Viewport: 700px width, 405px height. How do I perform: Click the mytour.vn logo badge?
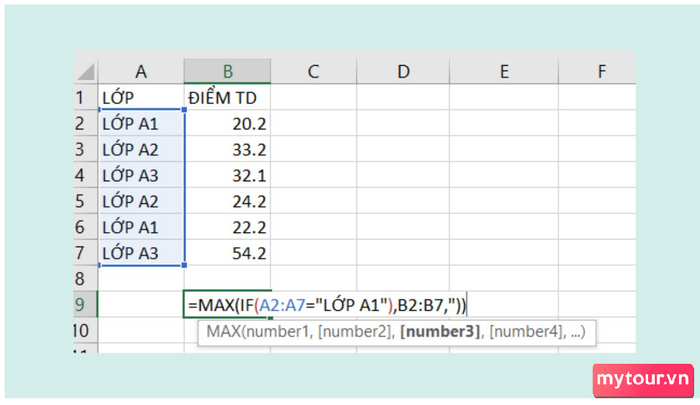tap(643, 380)
